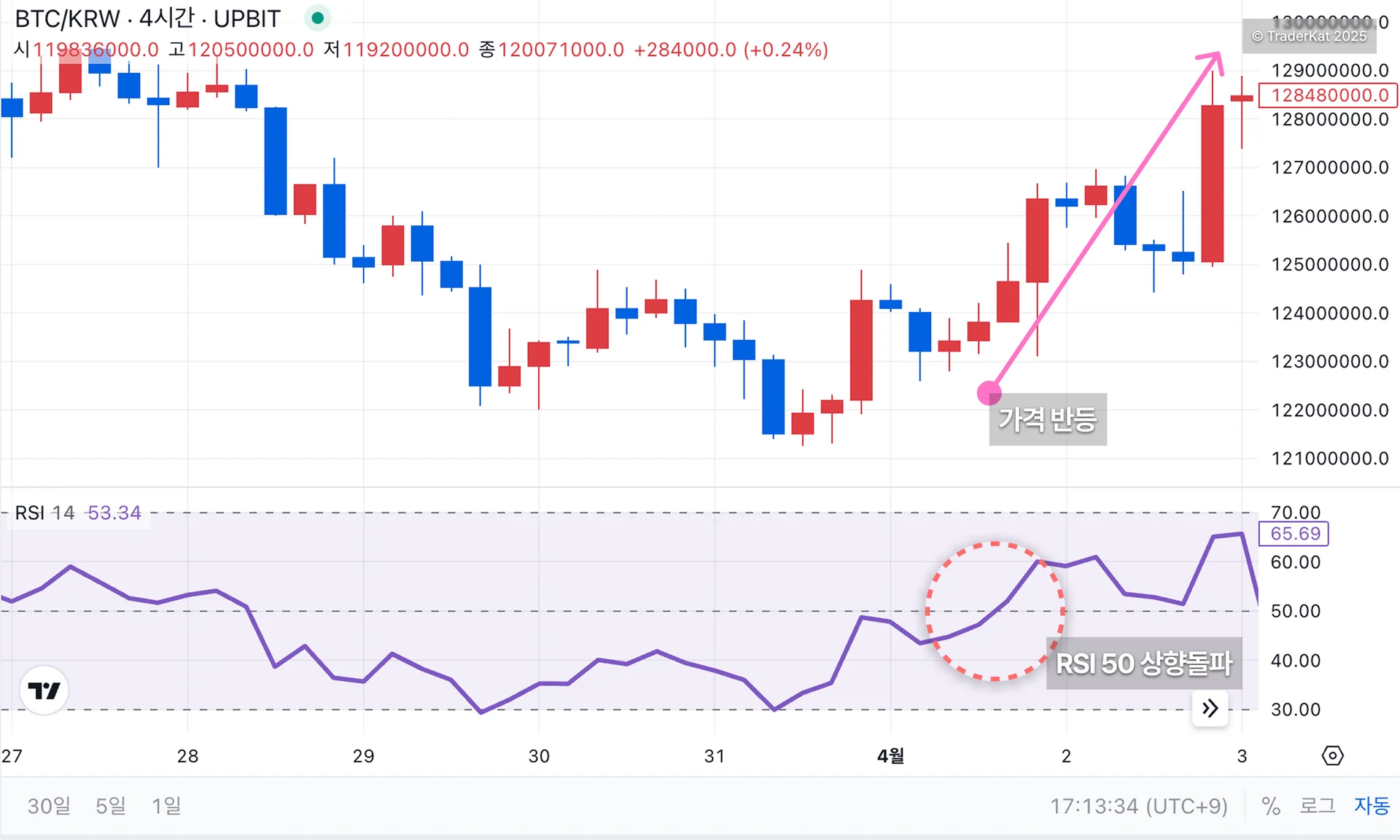
Task: Toggle 로그 logarithmic scale
Action: point(1317,806)
